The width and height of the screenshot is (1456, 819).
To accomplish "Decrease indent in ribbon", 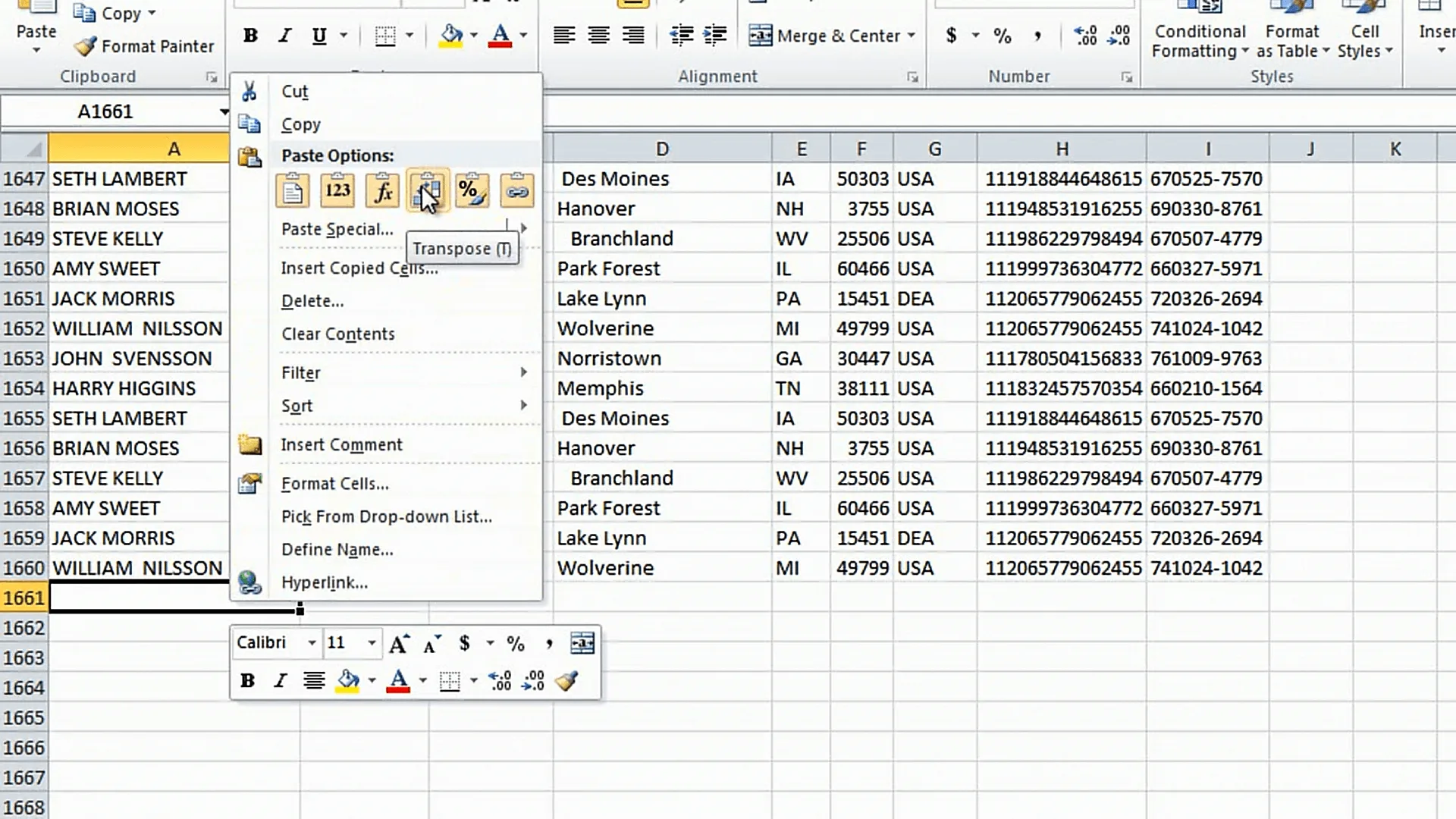I will point(681,36).
